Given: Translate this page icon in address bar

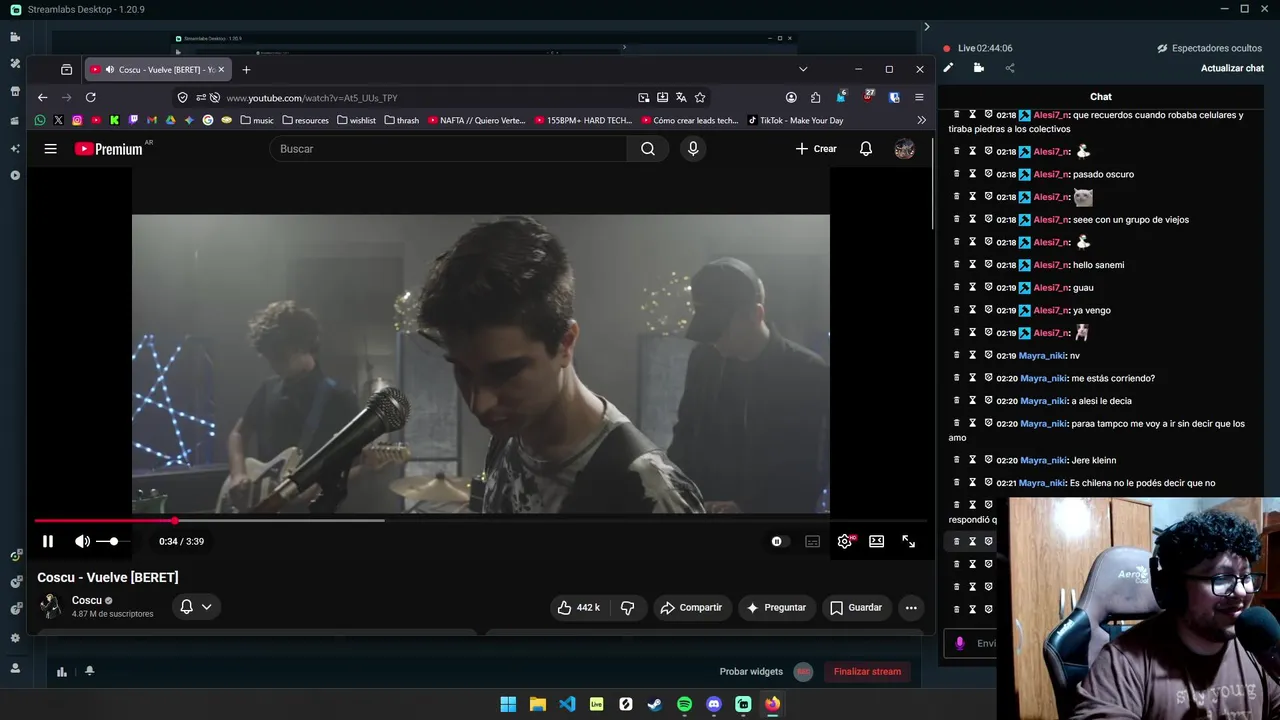Looking at the screenshot, I should pos(681,97).
